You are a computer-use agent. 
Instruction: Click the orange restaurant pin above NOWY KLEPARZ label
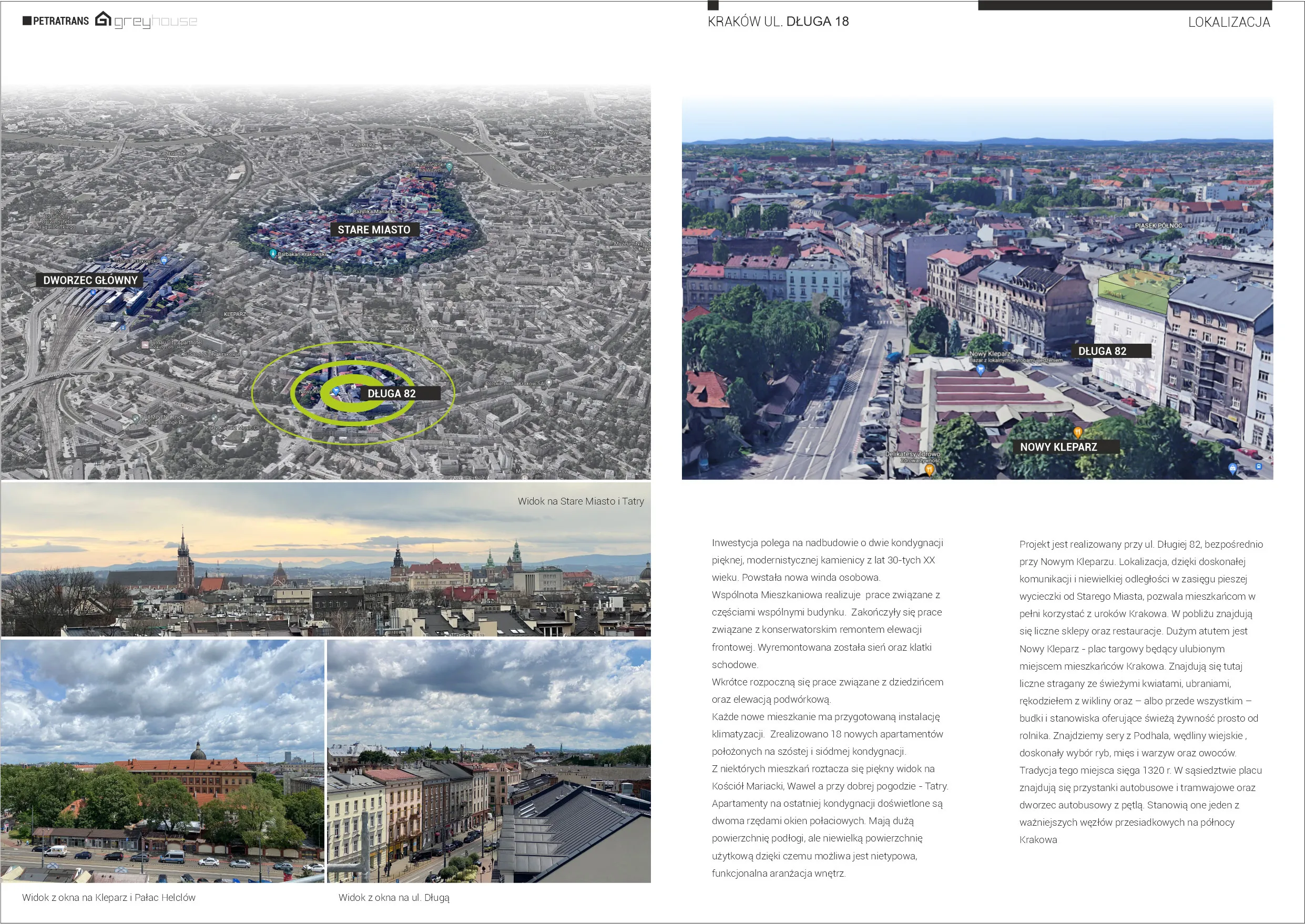tap(1077, 433)
